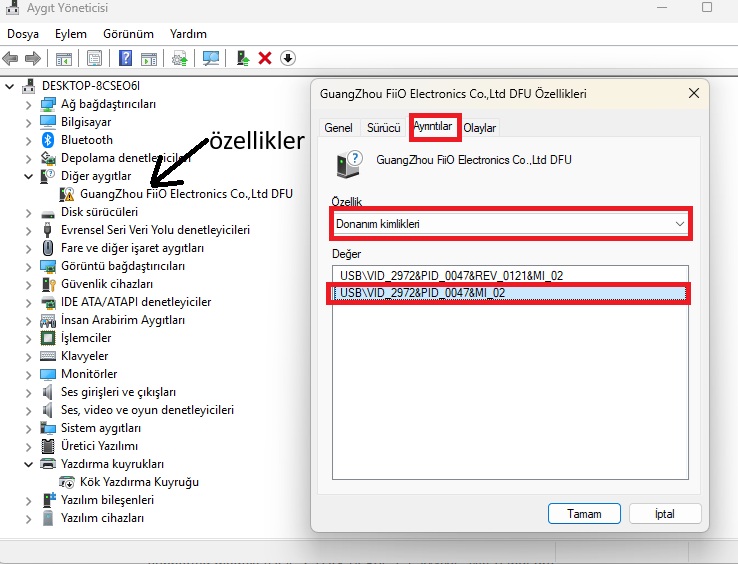Image resolution: width=738 pixels, height=564 pixels.
Task: Click the unknown device icon in properties dialog
Action: pos(349,164)
